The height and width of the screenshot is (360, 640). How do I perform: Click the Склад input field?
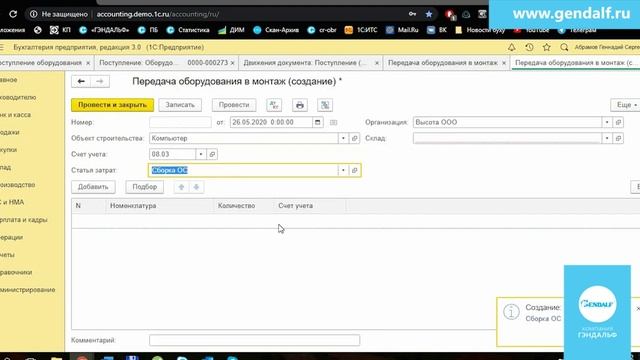pos(507,138)
